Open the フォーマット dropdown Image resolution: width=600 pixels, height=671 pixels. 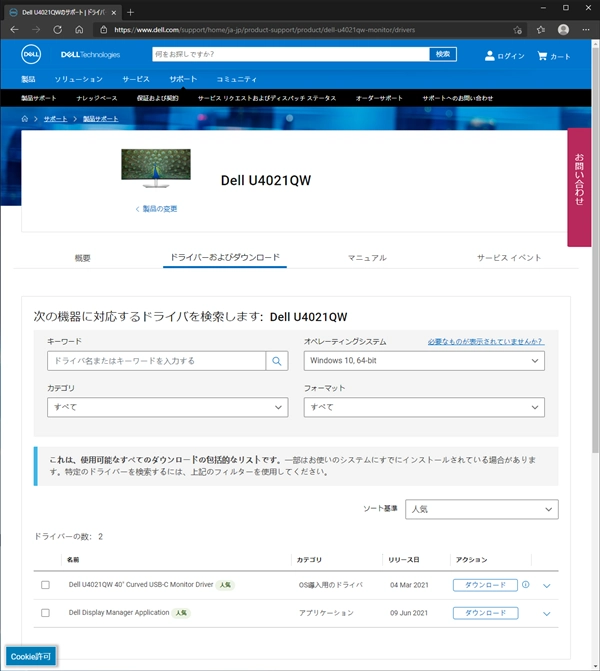[424, 407]
